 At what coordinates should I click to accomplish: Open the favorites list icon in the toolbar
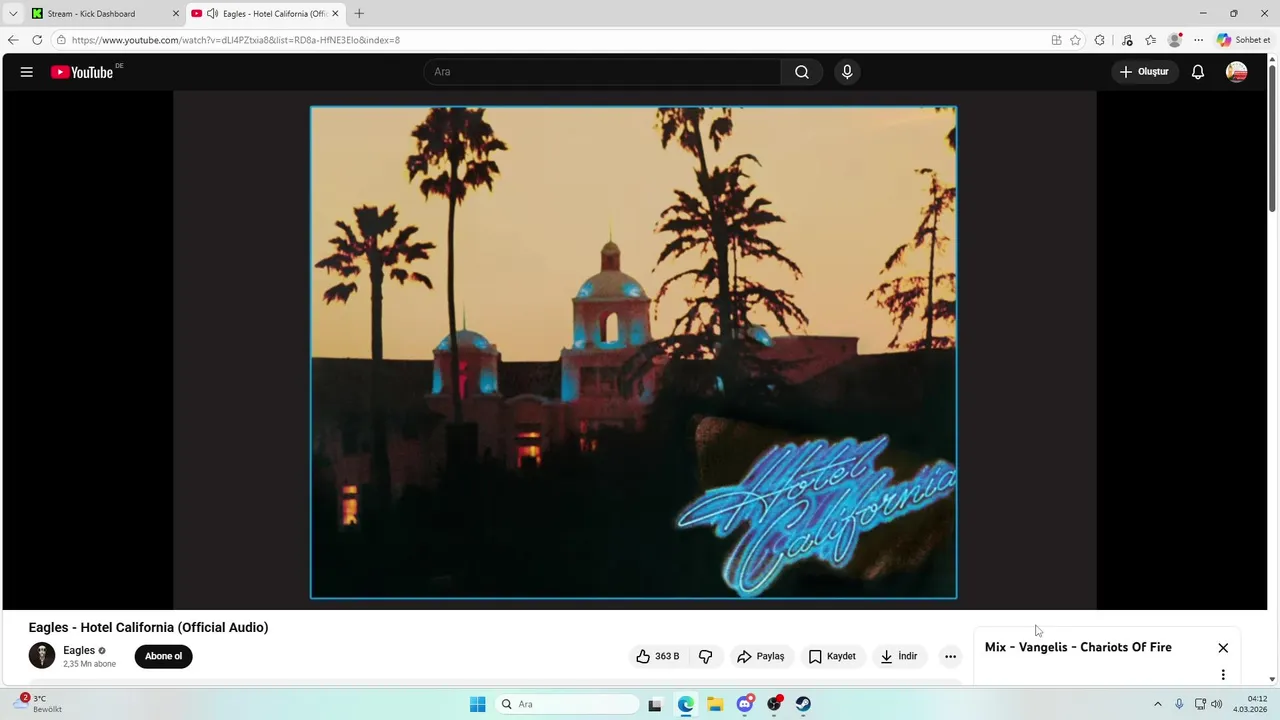[1151, 40]
